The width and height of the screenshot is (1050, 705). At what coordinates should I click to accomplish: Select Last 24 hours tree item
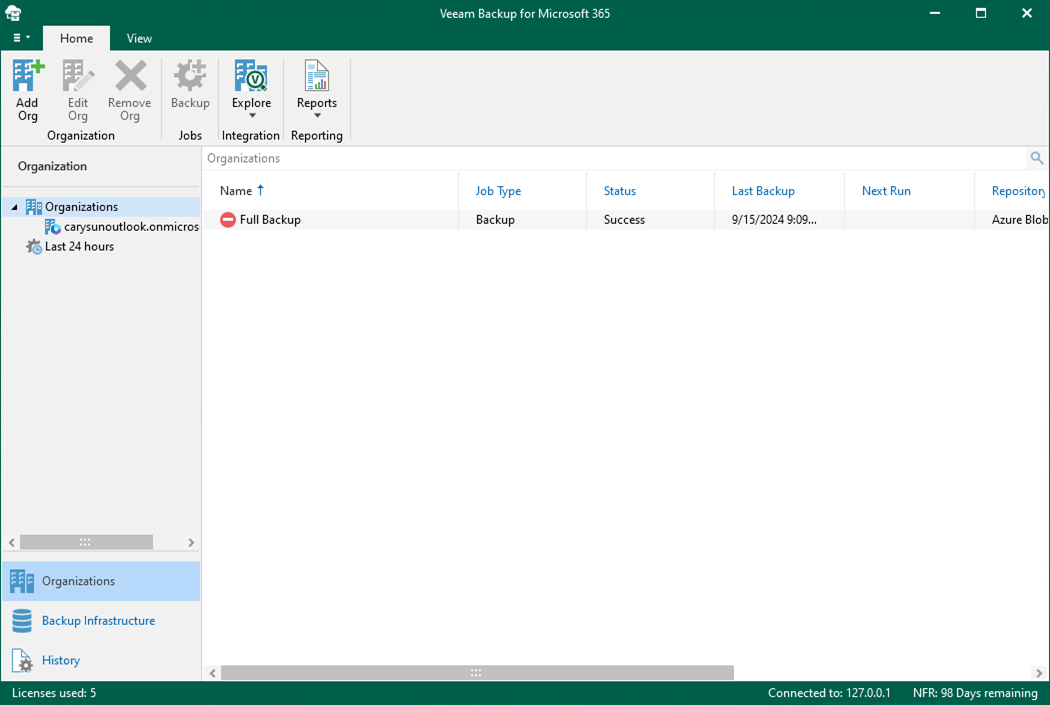click(x=79, y=247)
